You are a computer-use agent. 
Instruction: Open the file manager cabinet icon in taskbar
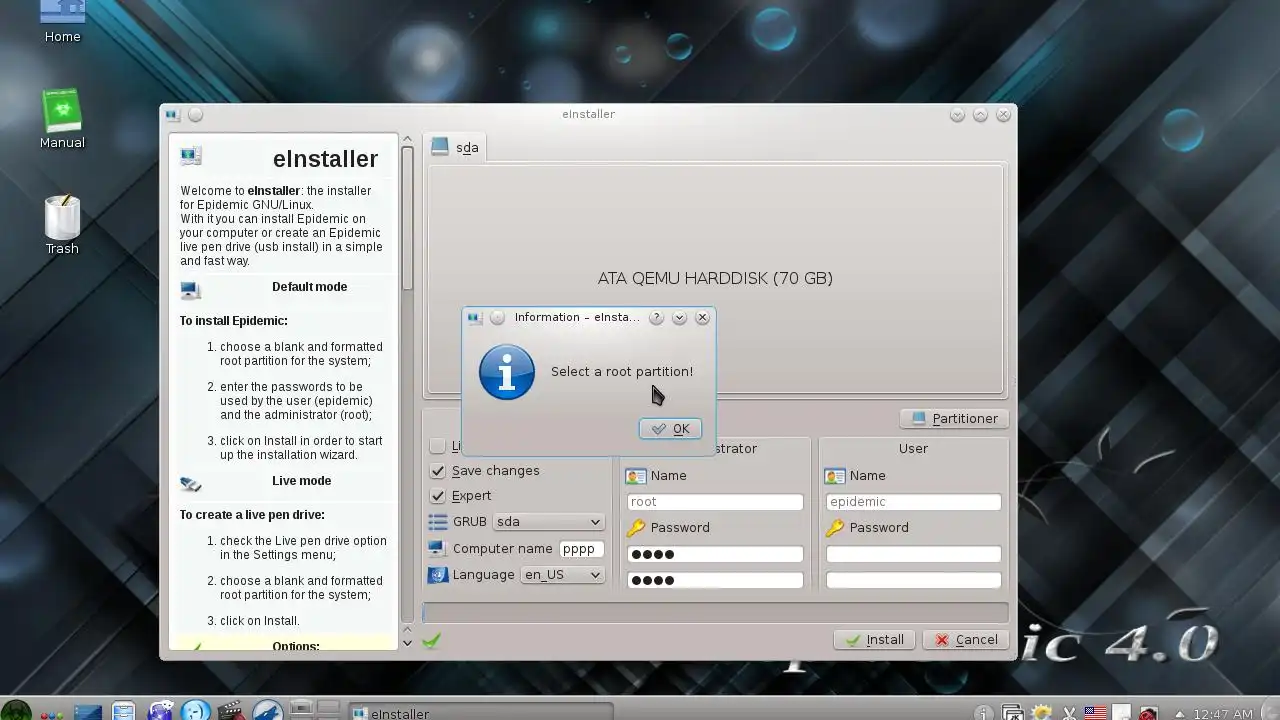123,712
